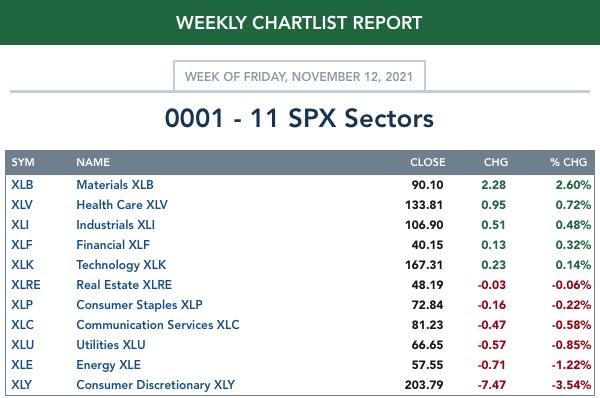Open the XLU symbol link
Image resolution: width=600 pixels, height=398 pixels.
point(23,344)
